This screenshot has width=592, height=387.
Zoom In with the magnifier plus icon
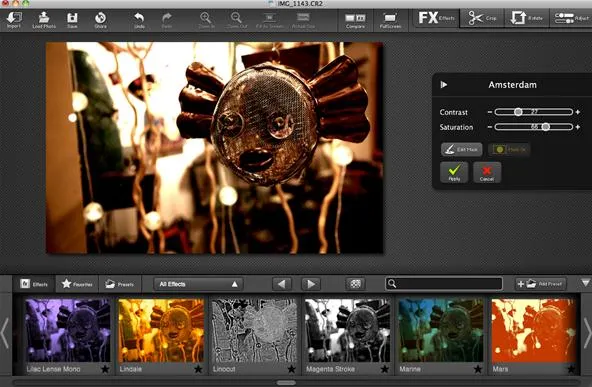coord(206,20)
